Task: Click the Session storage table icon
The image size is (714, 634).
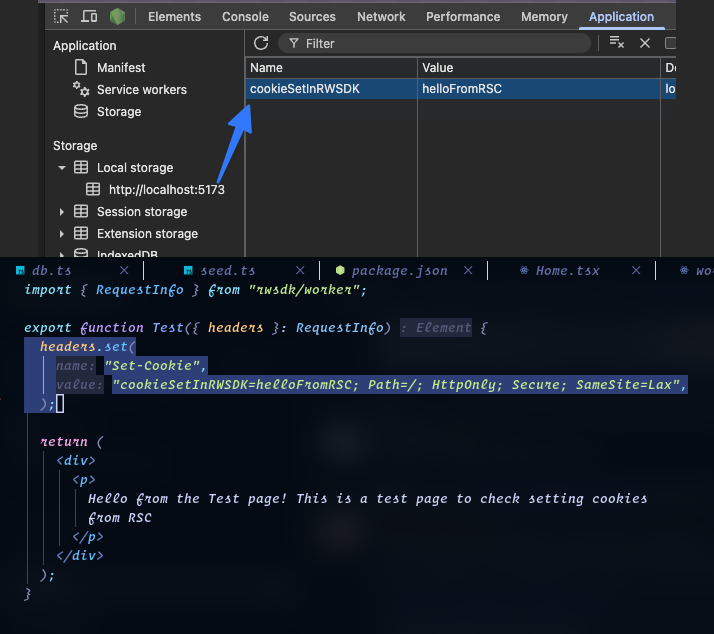Action: tap(81, 211)
